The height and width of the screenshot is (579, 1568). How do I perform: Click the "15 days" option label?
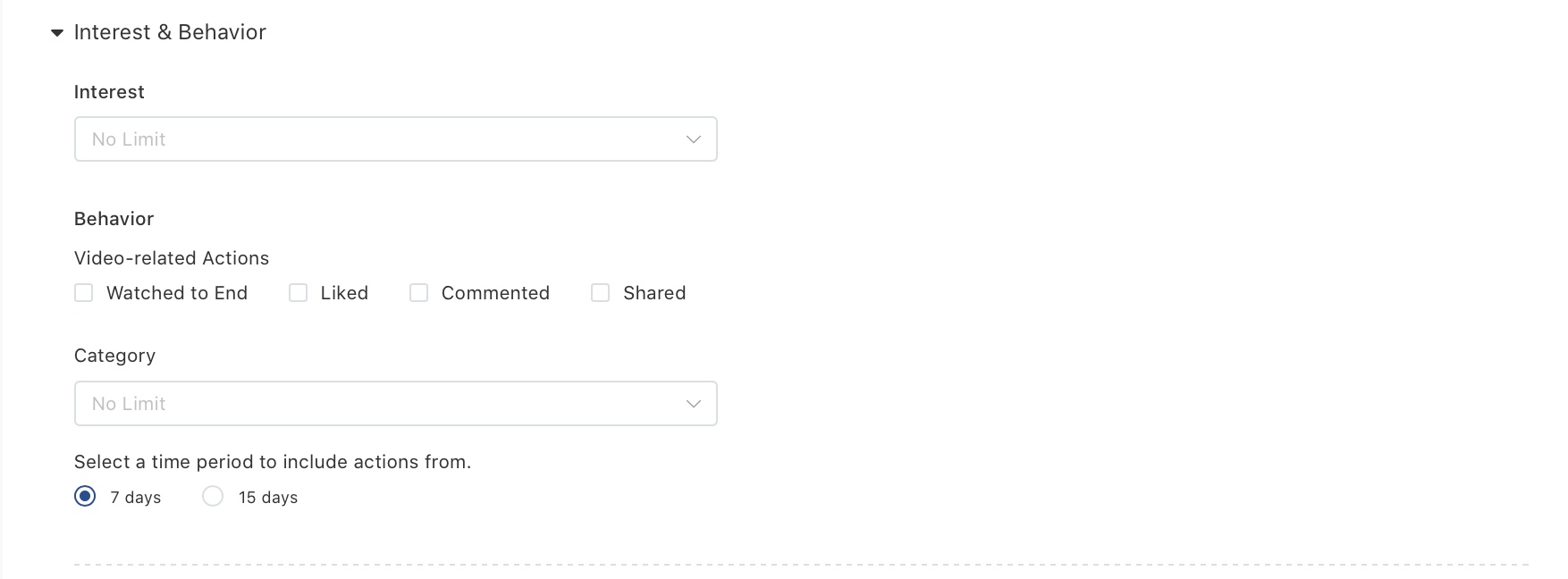[x=268, y=498]
